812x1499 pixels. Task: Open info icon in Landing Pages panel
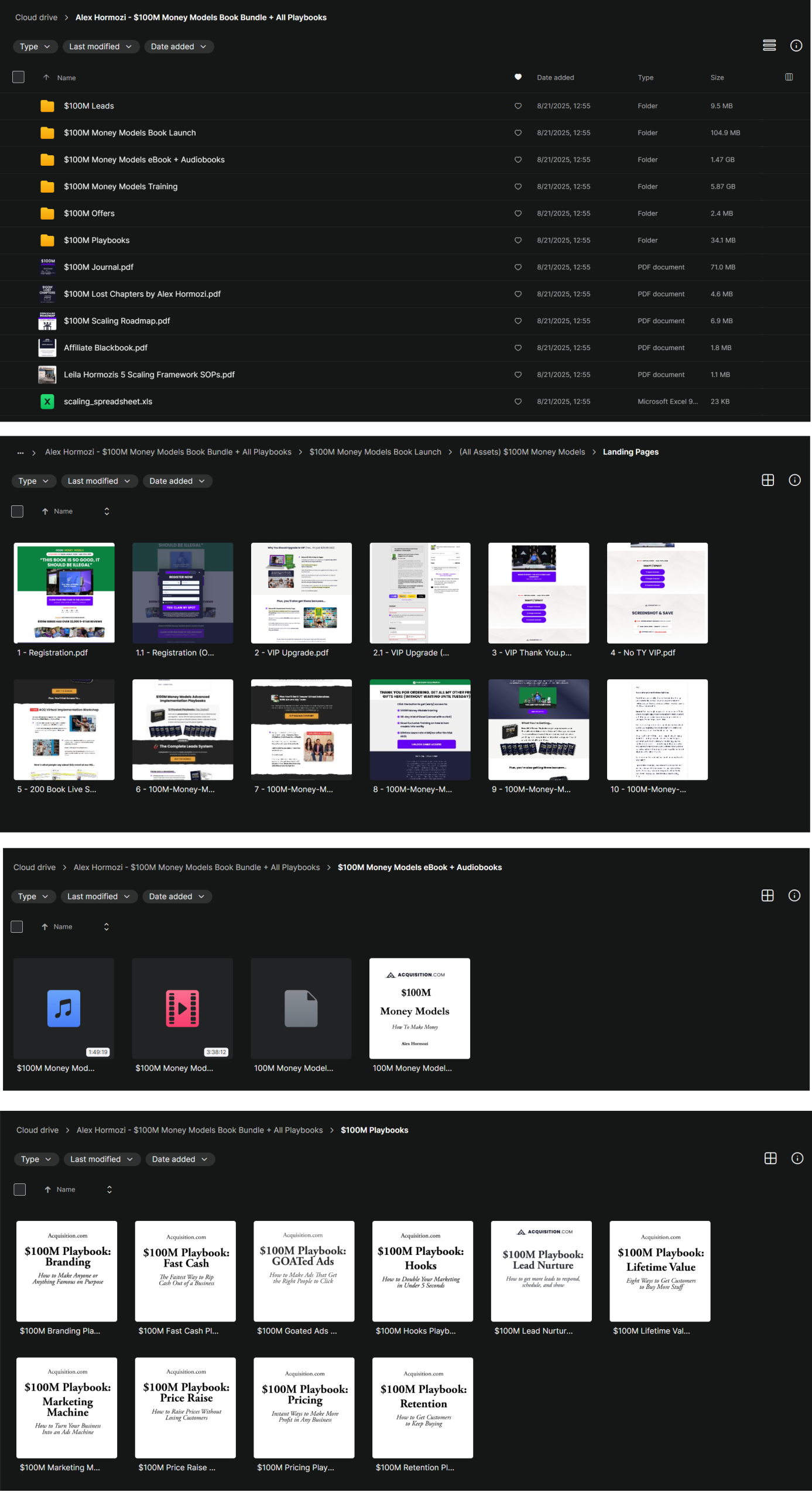tap(794, 480)
